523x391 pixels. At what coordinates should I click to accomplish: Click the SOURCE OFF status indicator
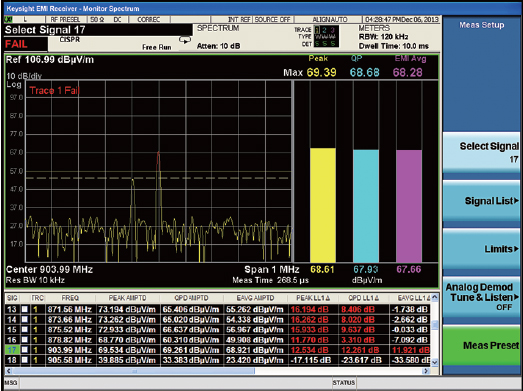(273, 20)
